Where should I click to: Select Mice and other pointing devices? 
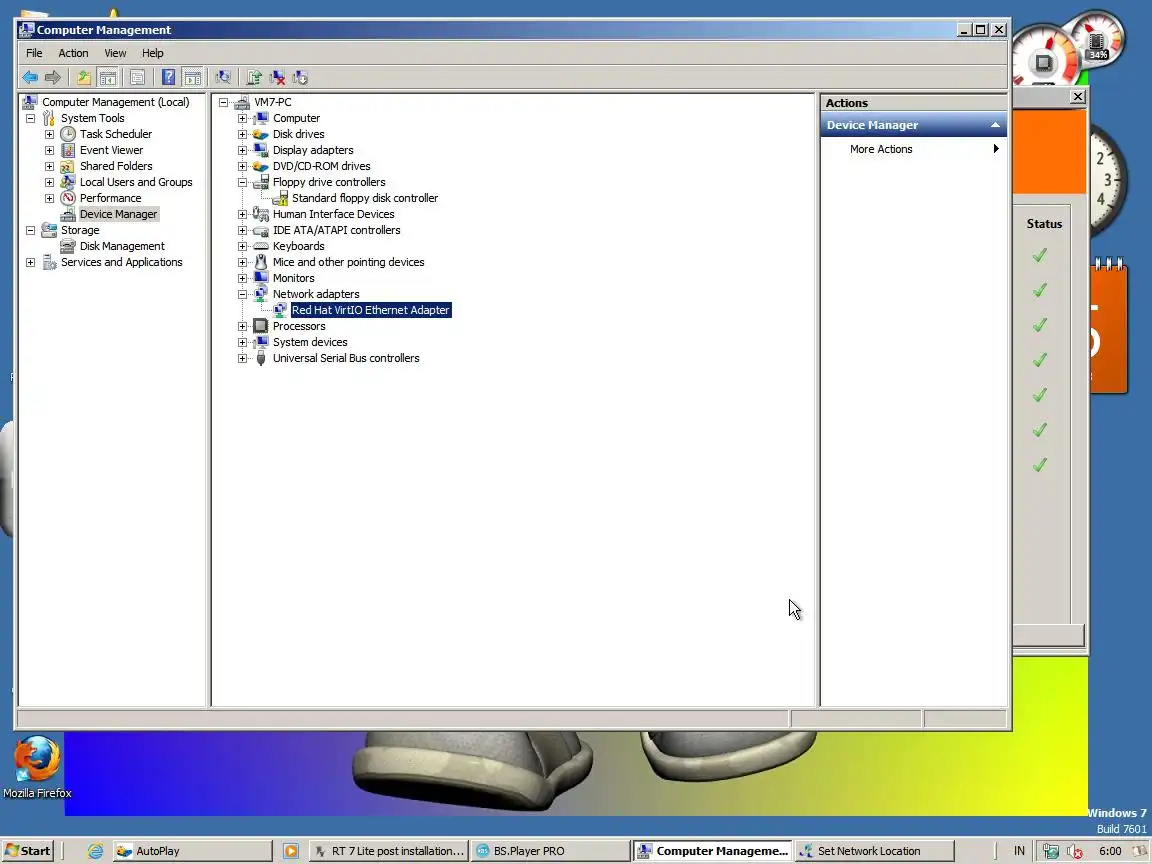[348, 262]
